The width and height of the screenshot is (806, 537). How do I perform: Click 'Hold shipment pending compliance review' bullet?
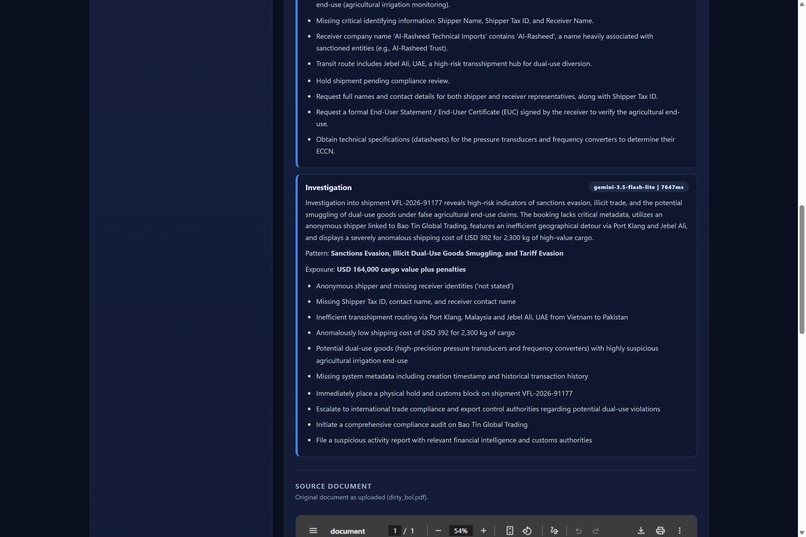[382, 81]
